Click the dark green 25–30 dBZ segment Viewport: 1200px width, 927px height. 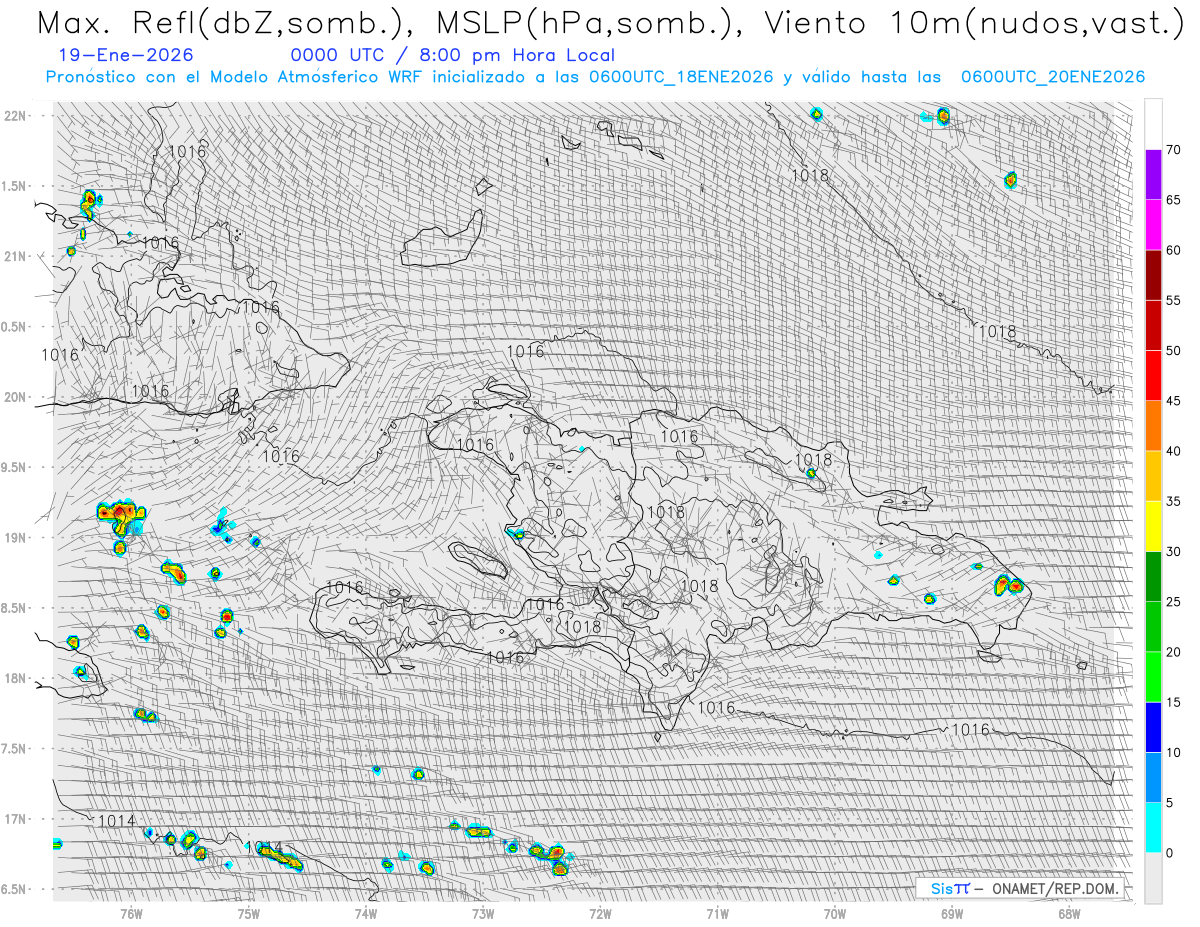[1153, 576]
